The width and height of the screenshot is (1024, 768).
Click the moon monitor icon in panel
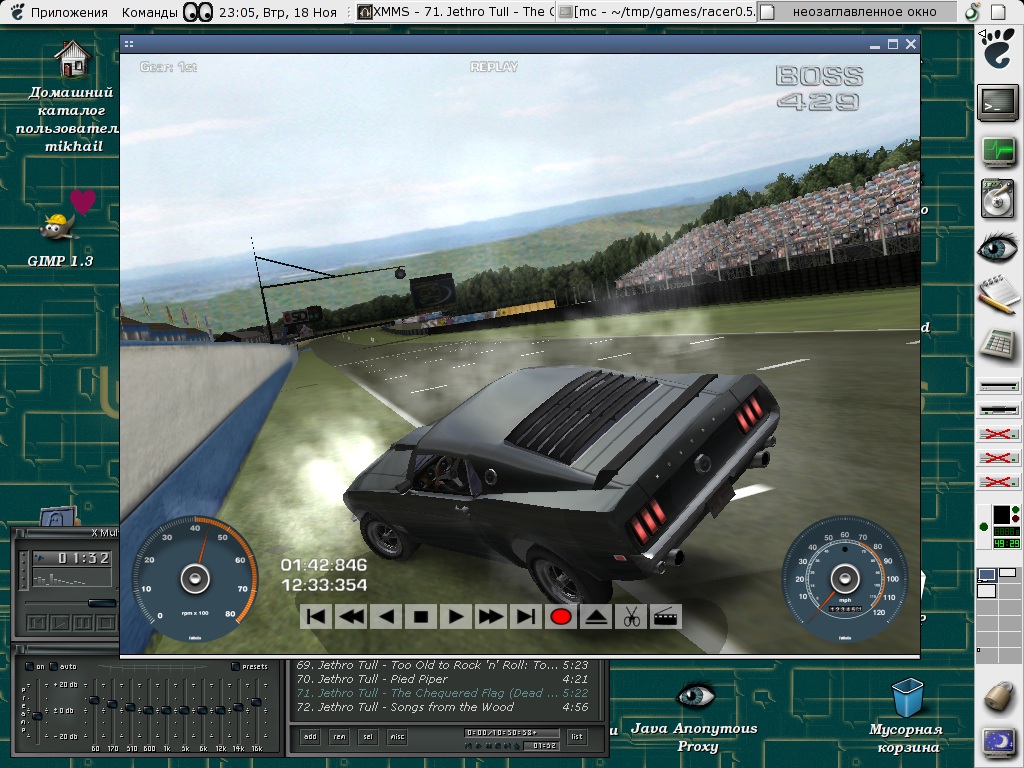998,743
